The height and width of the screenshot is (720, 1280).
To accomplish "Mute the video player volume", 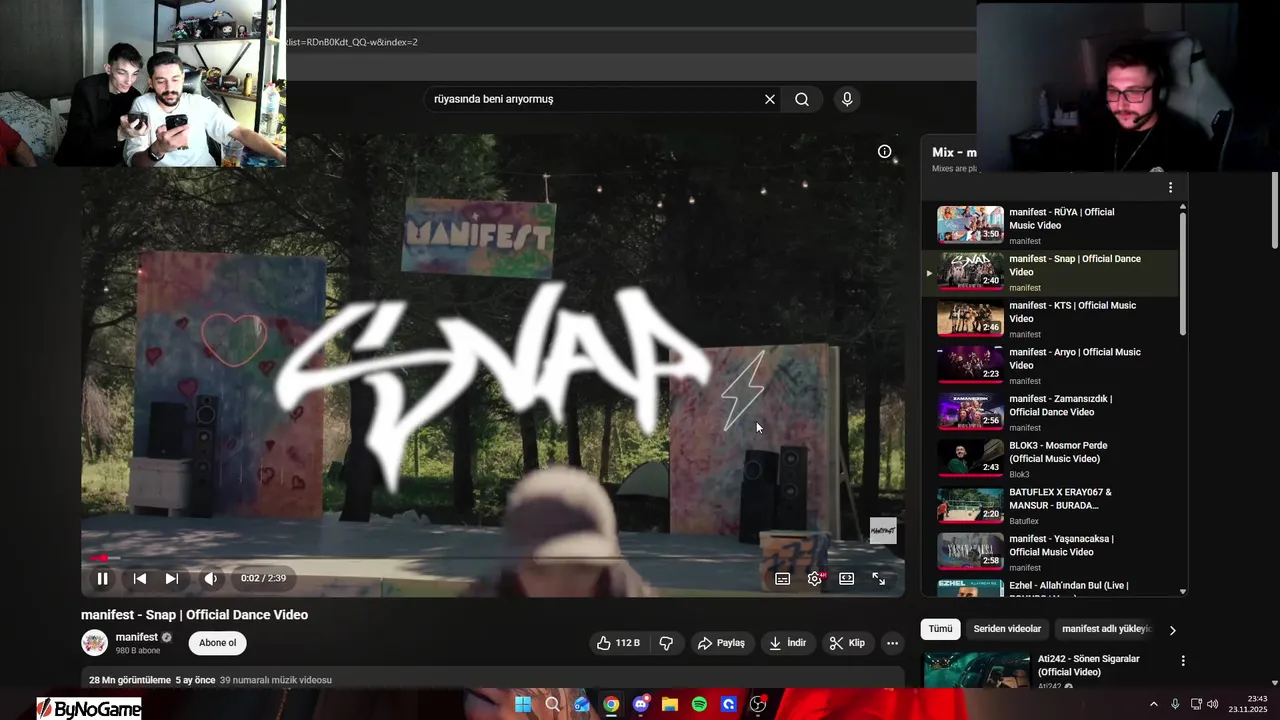I will point(211,578).
